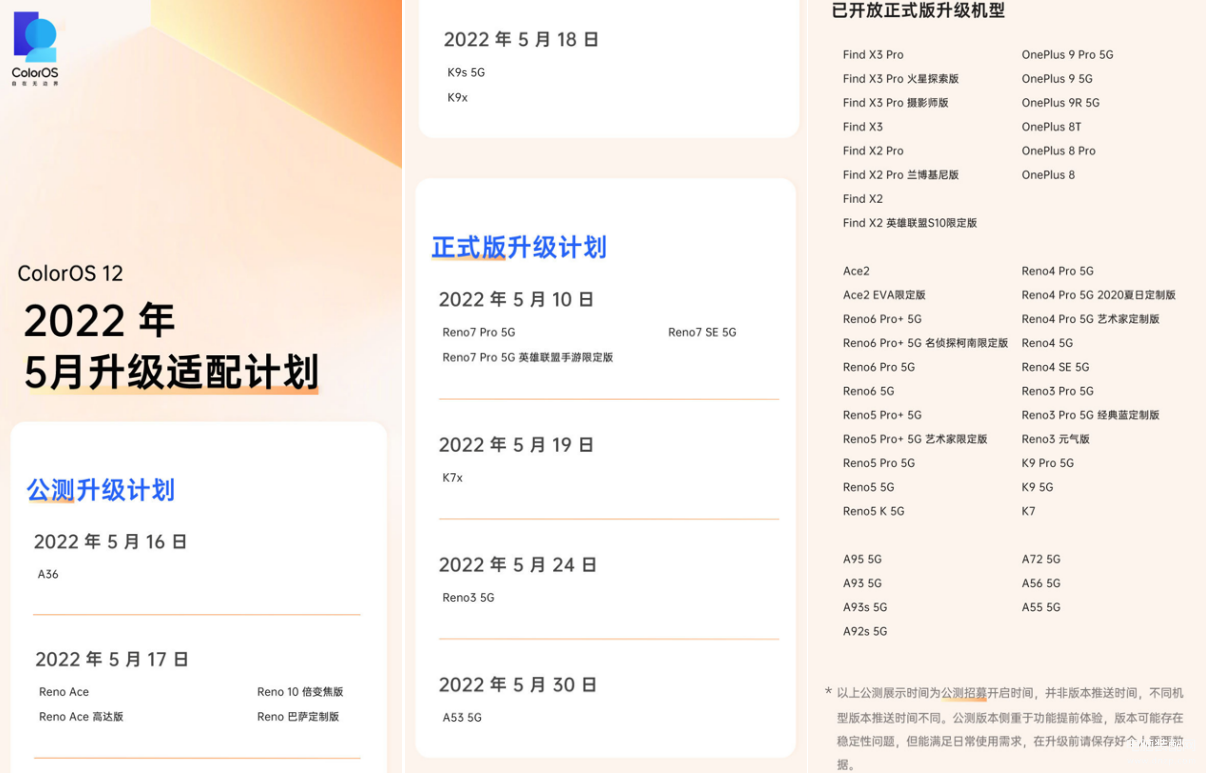The height and width of the screenshot is (774, 1206).
Task: Click the Reno5 K 5G entry
Action: (873, 511)
